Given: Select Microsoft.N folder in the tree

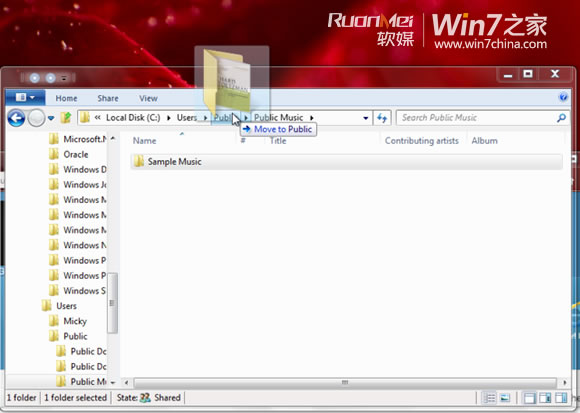Looking at the screenshot, I should point(78,139).
